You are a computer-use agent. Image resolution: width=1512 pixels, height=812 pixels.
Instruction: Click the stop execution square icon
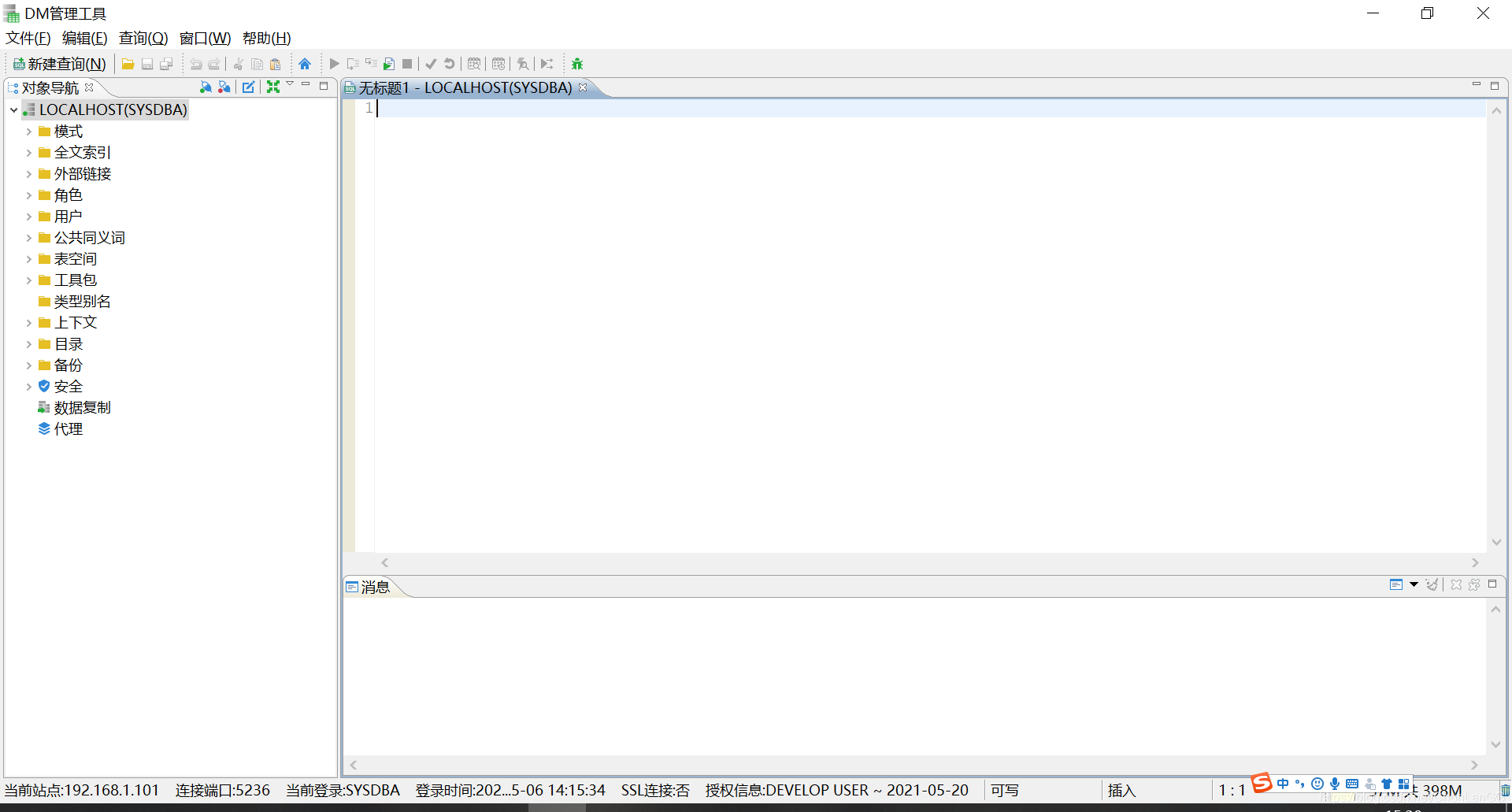[x=407, y=64]
